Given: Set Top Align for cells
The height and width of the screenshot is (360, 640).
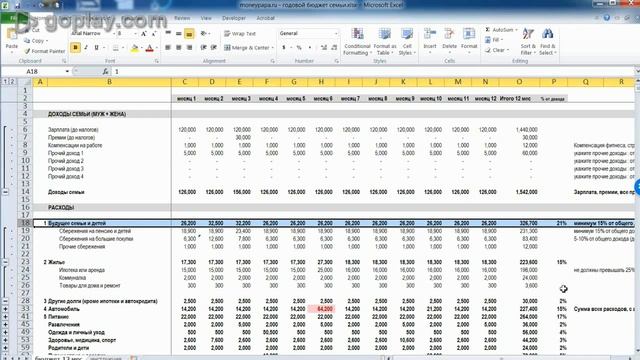Looking at the screenshot, I should point(168,33).
